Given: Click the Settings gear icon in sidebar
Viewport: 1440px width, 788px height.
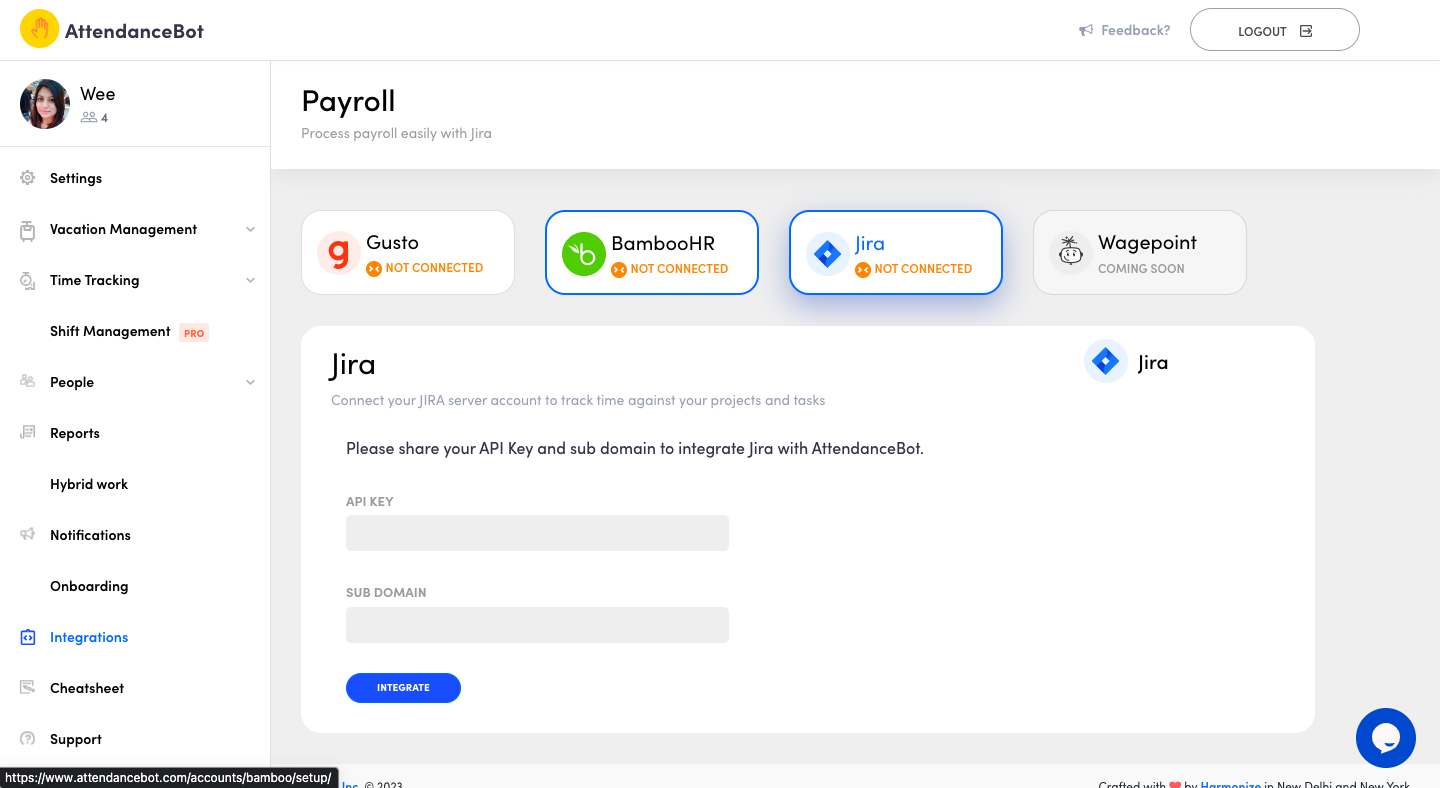Looking at the screenshot, I should click(x=28, y=178).
